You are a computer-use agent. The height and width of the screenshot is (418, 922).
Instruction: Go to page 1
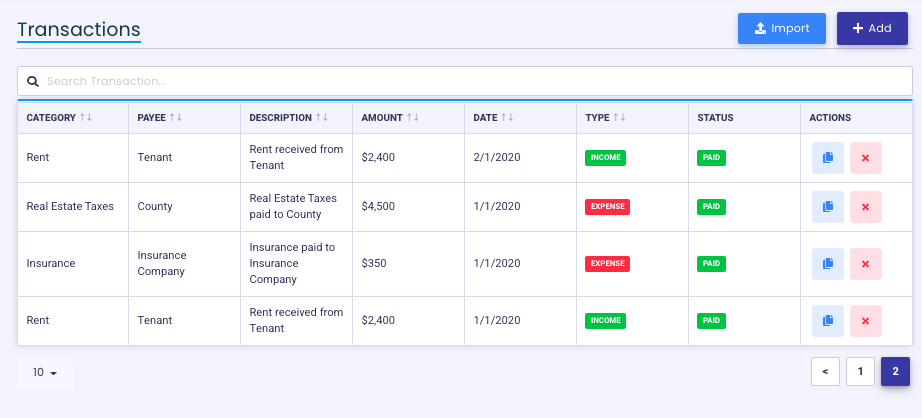pos(860,372)
